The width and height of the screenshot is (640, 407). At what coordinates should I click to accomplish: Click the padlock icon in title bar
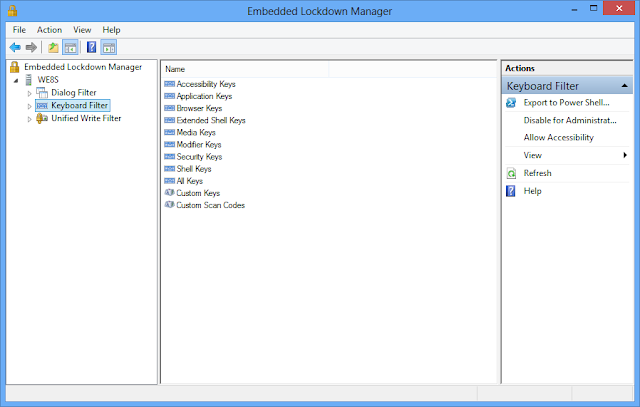point(12,10)
